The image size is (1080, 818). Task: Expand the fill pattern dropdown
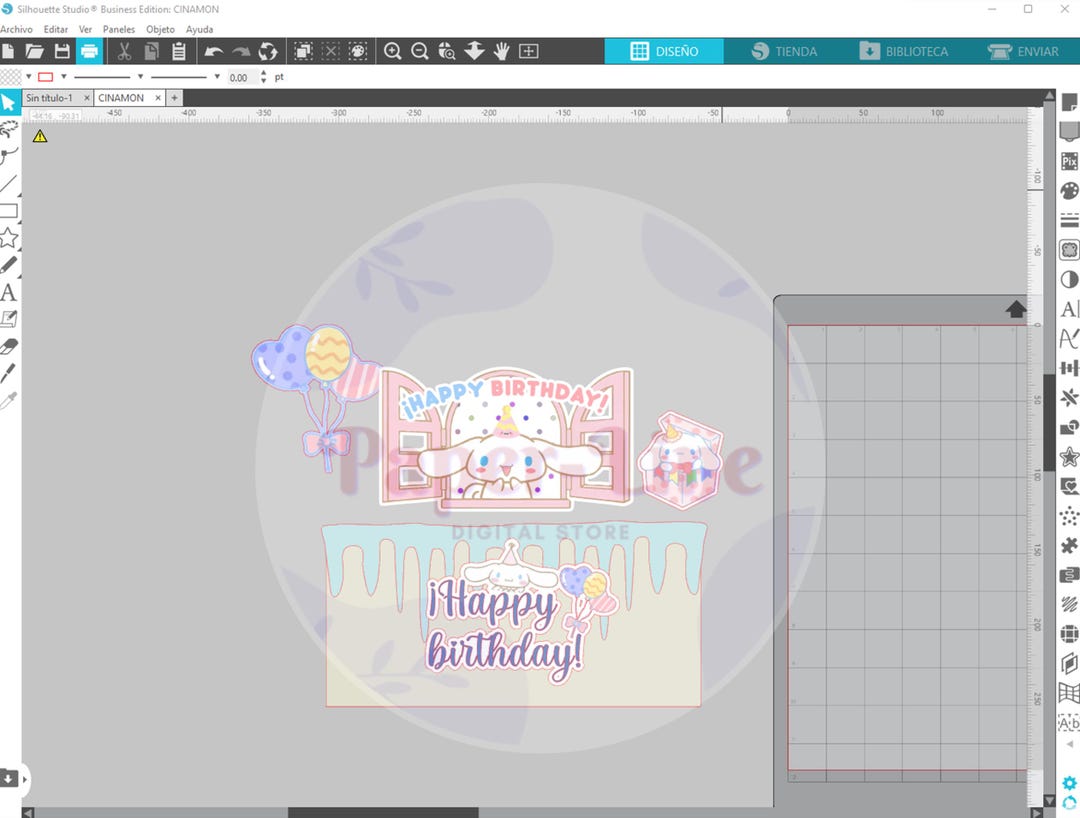(x=28, y=76)
